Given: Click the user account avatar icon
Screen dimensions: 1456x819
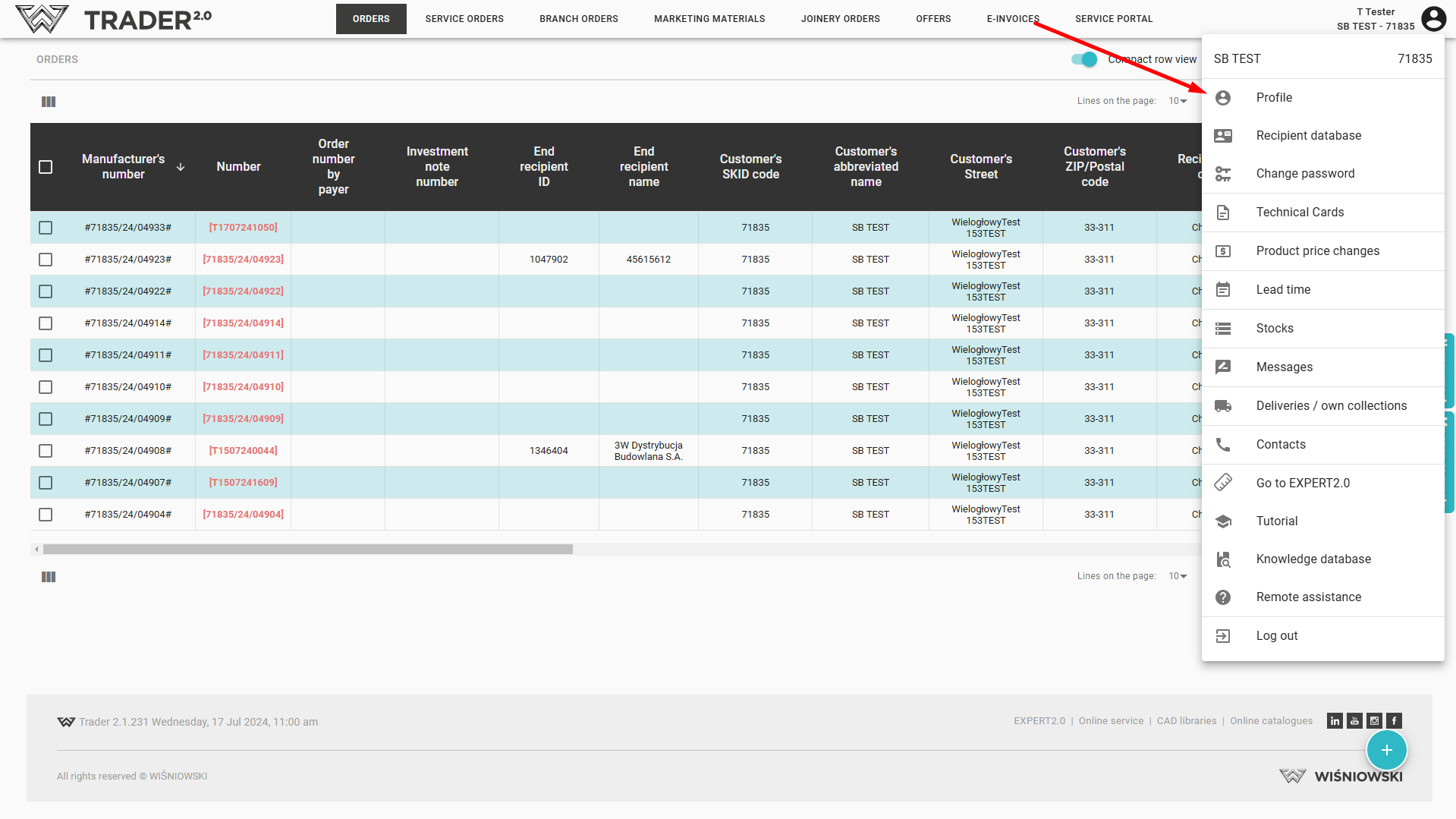Looking at the screenshot, I should tap(1433, 18).
